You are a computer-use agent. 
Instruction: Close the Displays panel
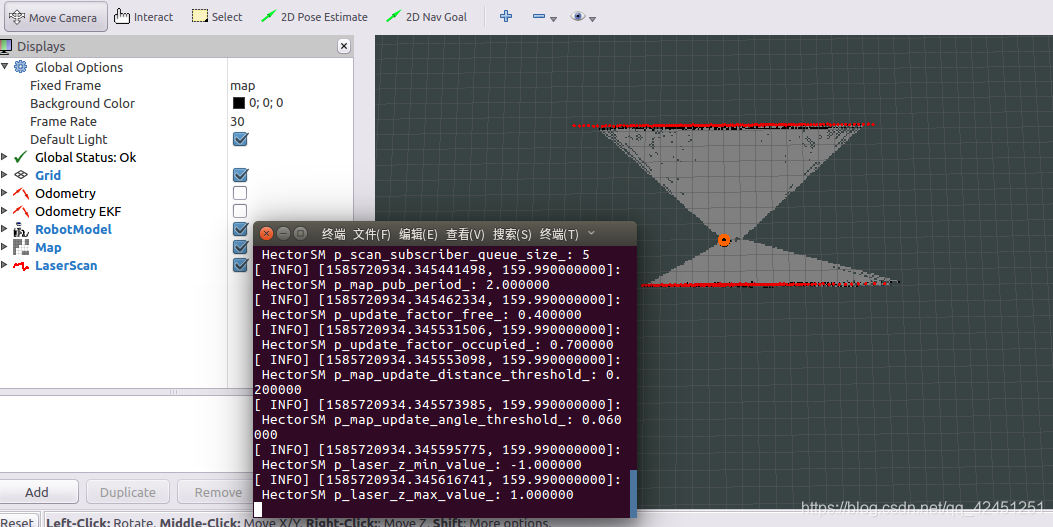pyautogui.click(x=344, y=46)
